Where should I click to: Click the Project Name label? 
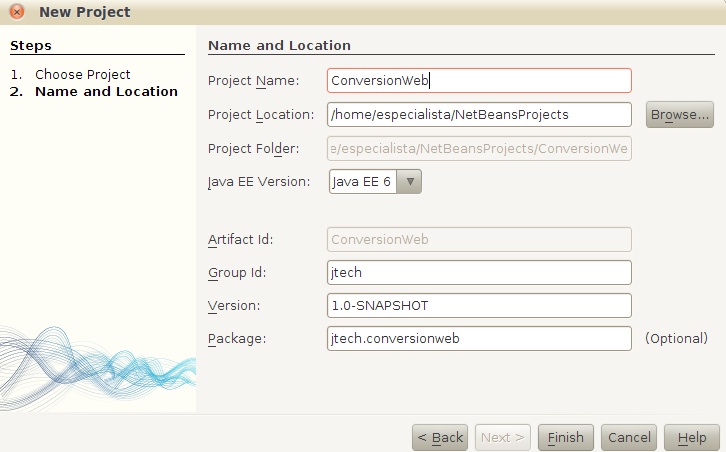(x=254, y=81)
